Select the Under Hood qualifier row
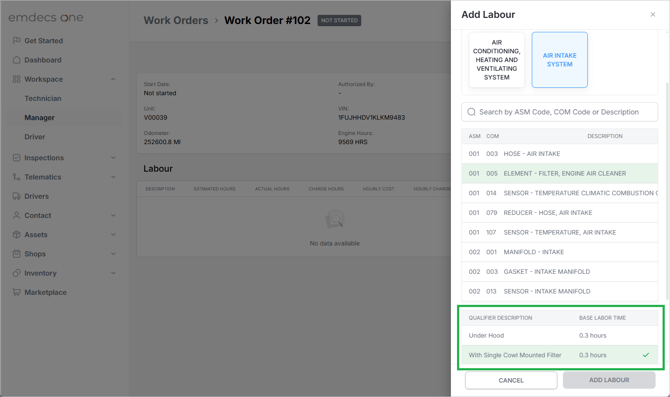This screenshot has width=670, height=397. pos(559,335)
